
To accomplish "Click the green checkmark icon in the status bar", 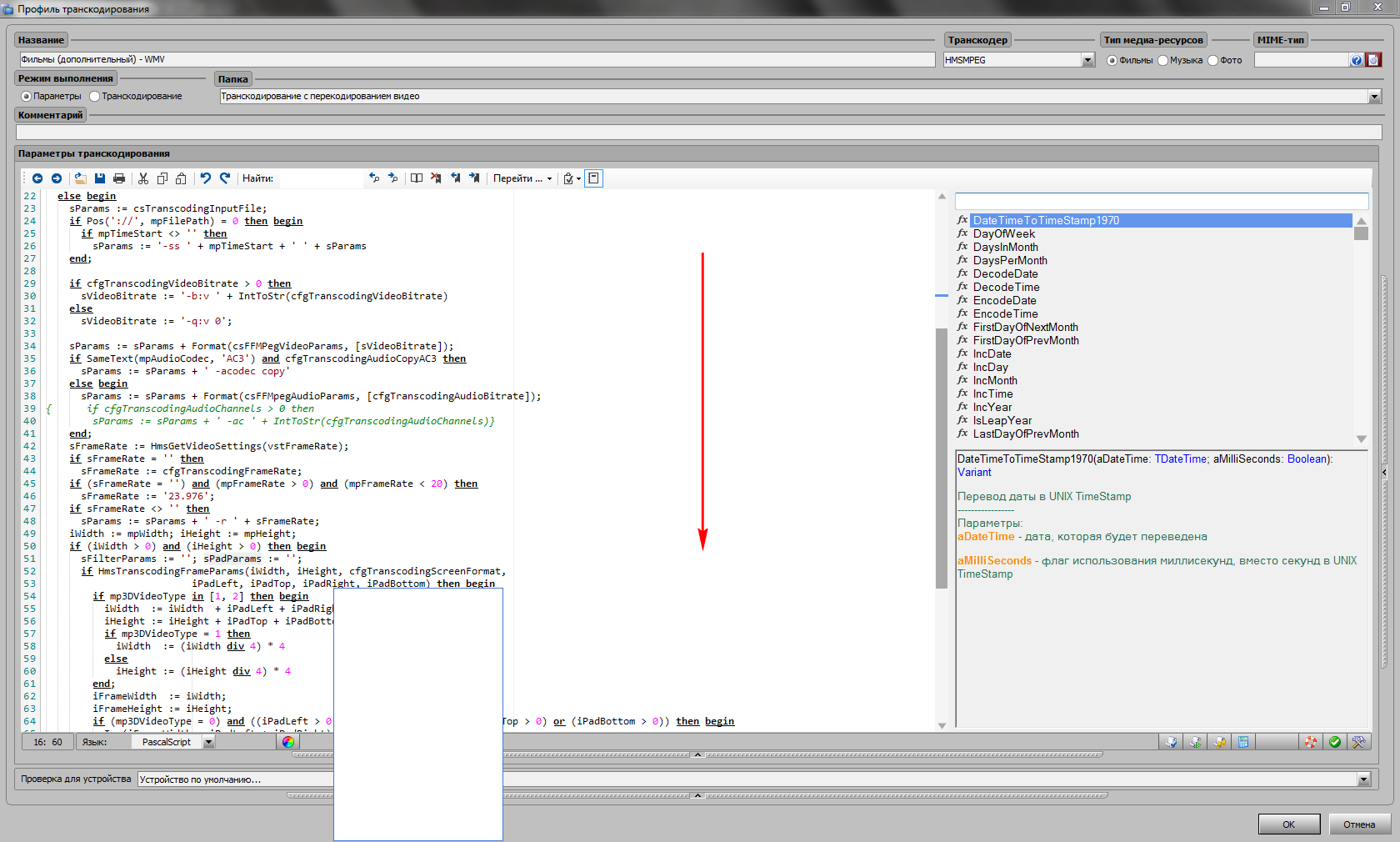I will [1335, 742].
